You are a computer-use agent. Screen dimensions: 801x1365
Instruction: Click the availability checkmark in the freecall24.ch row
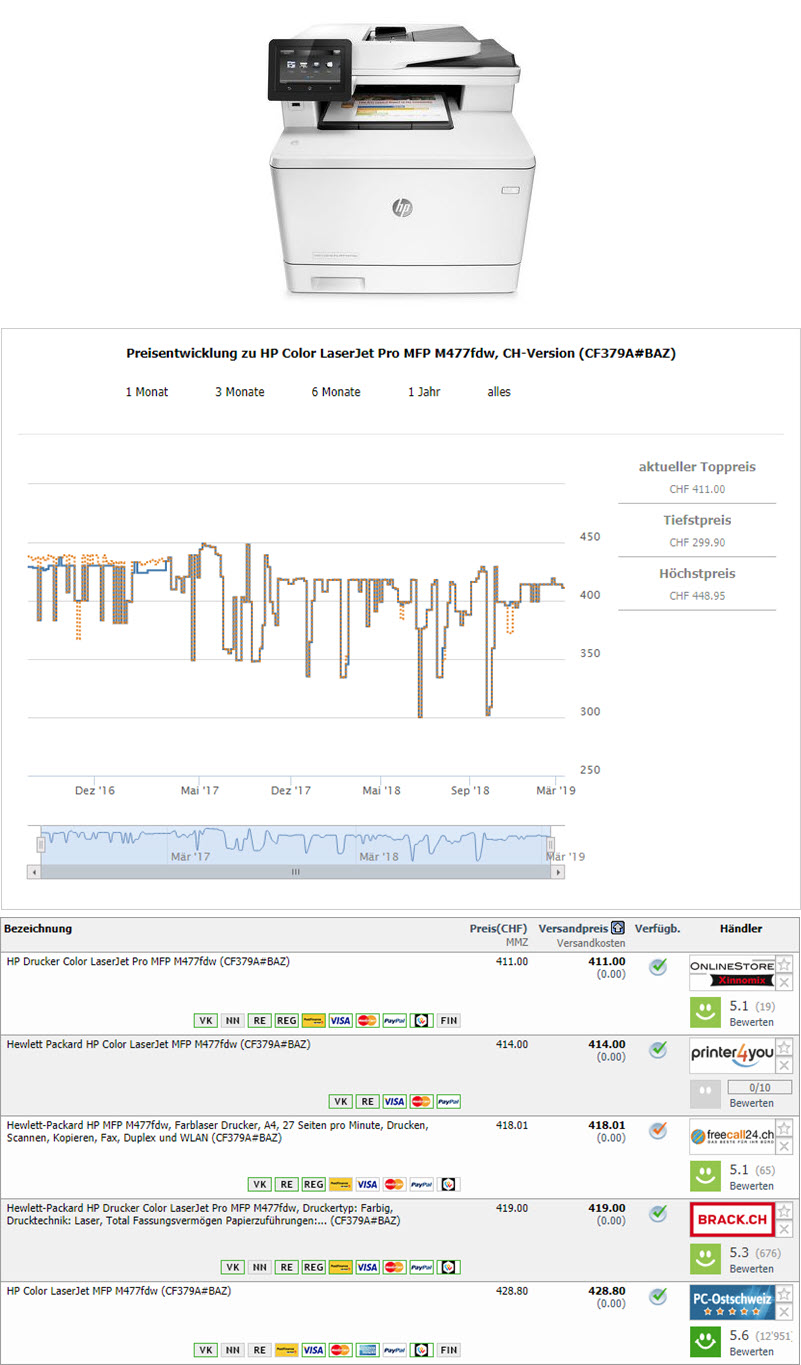[x=657, y=1131]
